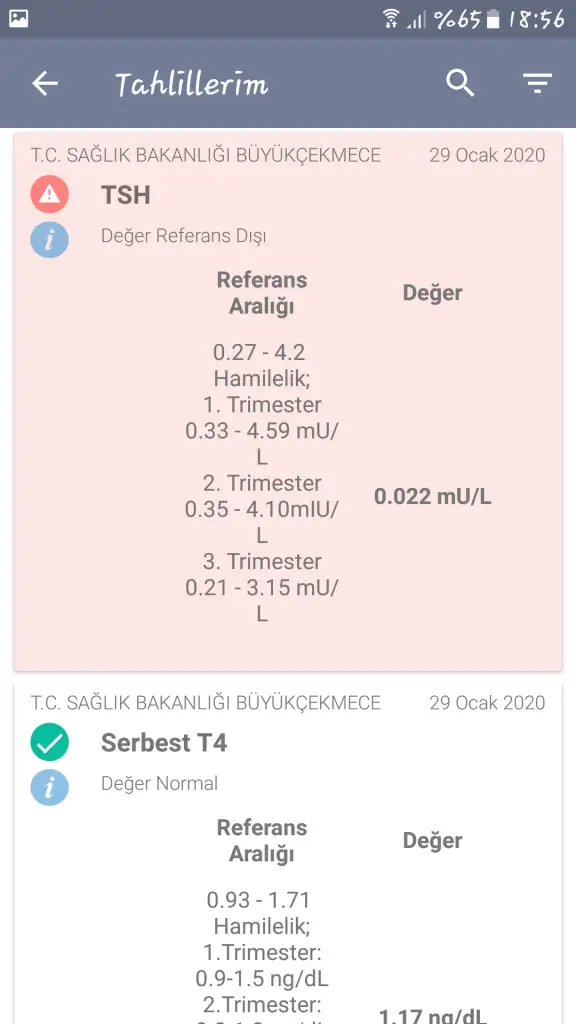Tap the info icon under Serbest T4
This screenshot has height=1024, width=576.
pyautogui.click(x=50, y=787)
